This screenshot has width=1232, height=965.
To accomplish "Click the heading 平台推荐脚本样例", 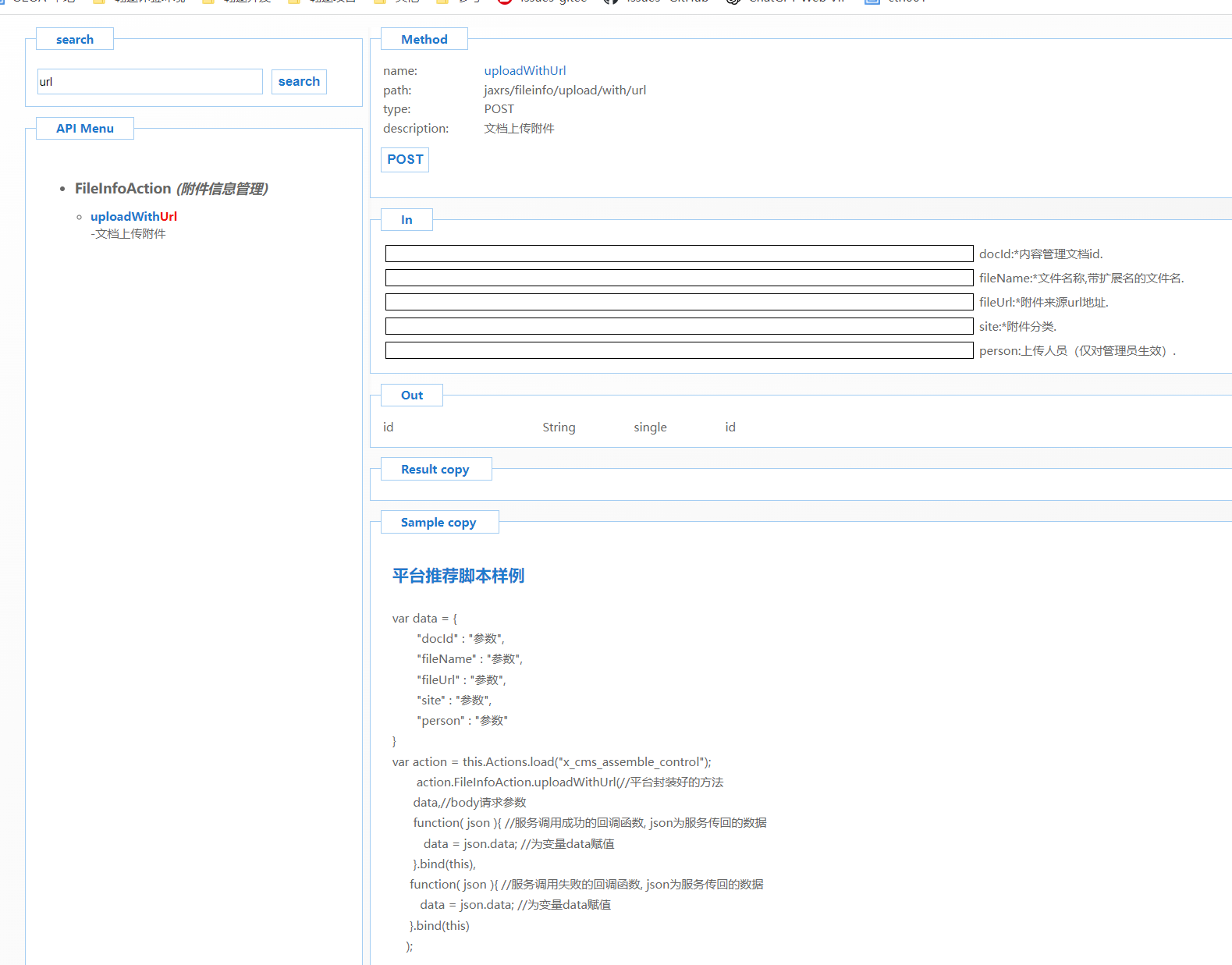I will click(458, 576).
